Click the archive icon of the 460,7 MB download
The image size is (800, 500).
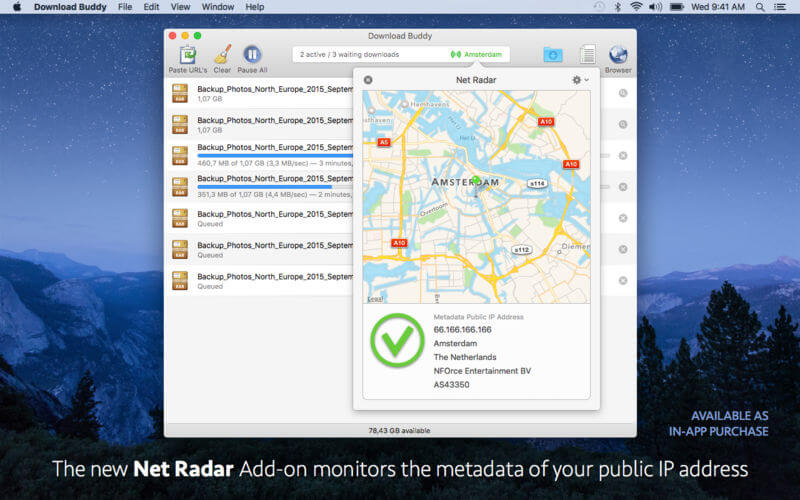[180, 156]
